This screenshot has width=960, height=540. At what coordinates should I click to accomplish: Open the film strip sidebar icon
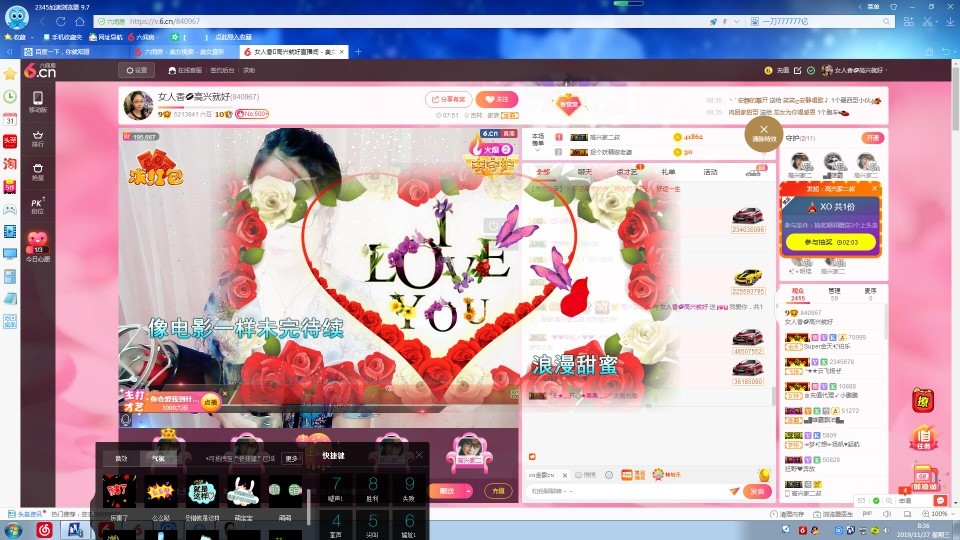10,231
